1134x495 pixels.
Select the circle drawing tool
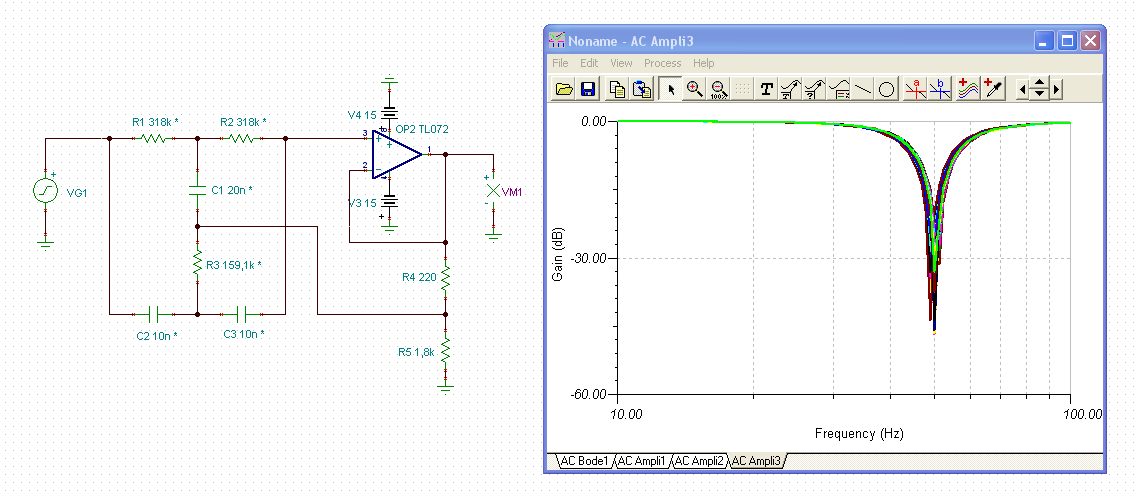(887, 89)
